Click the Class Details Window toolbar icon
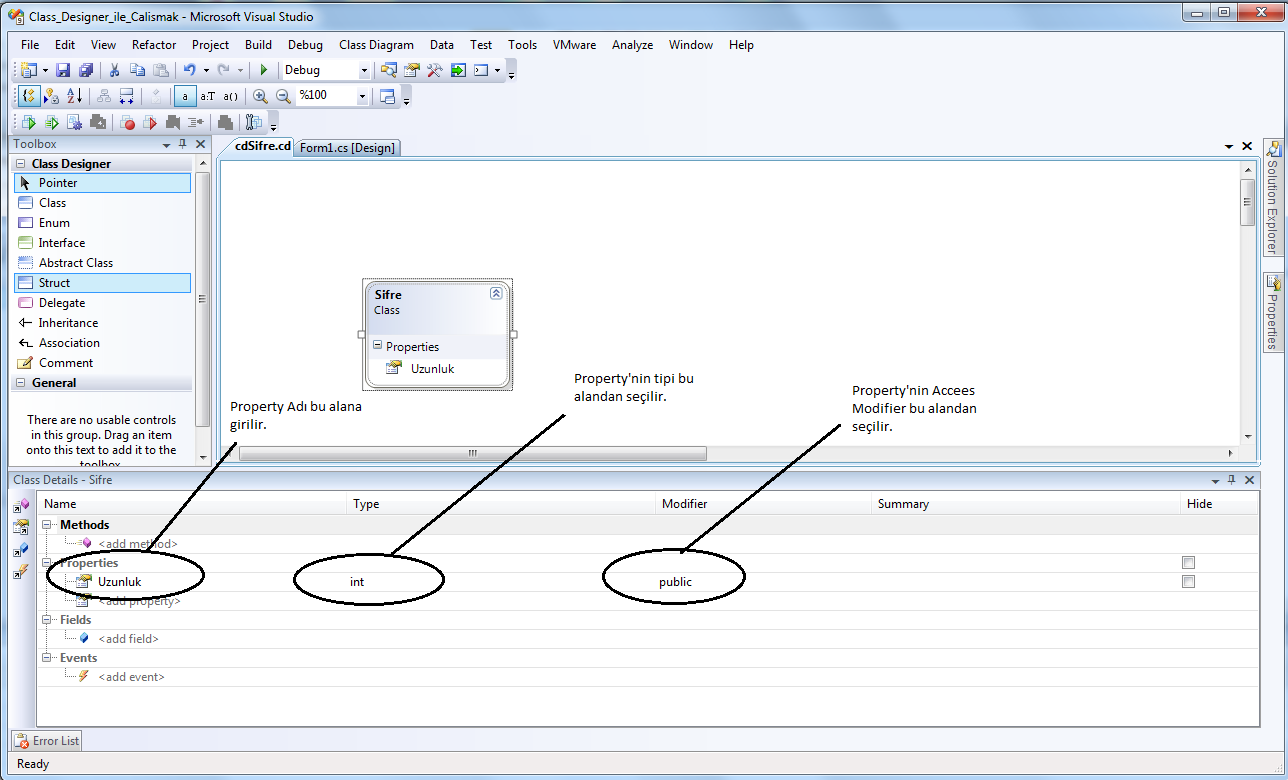 tap(387, 96)
